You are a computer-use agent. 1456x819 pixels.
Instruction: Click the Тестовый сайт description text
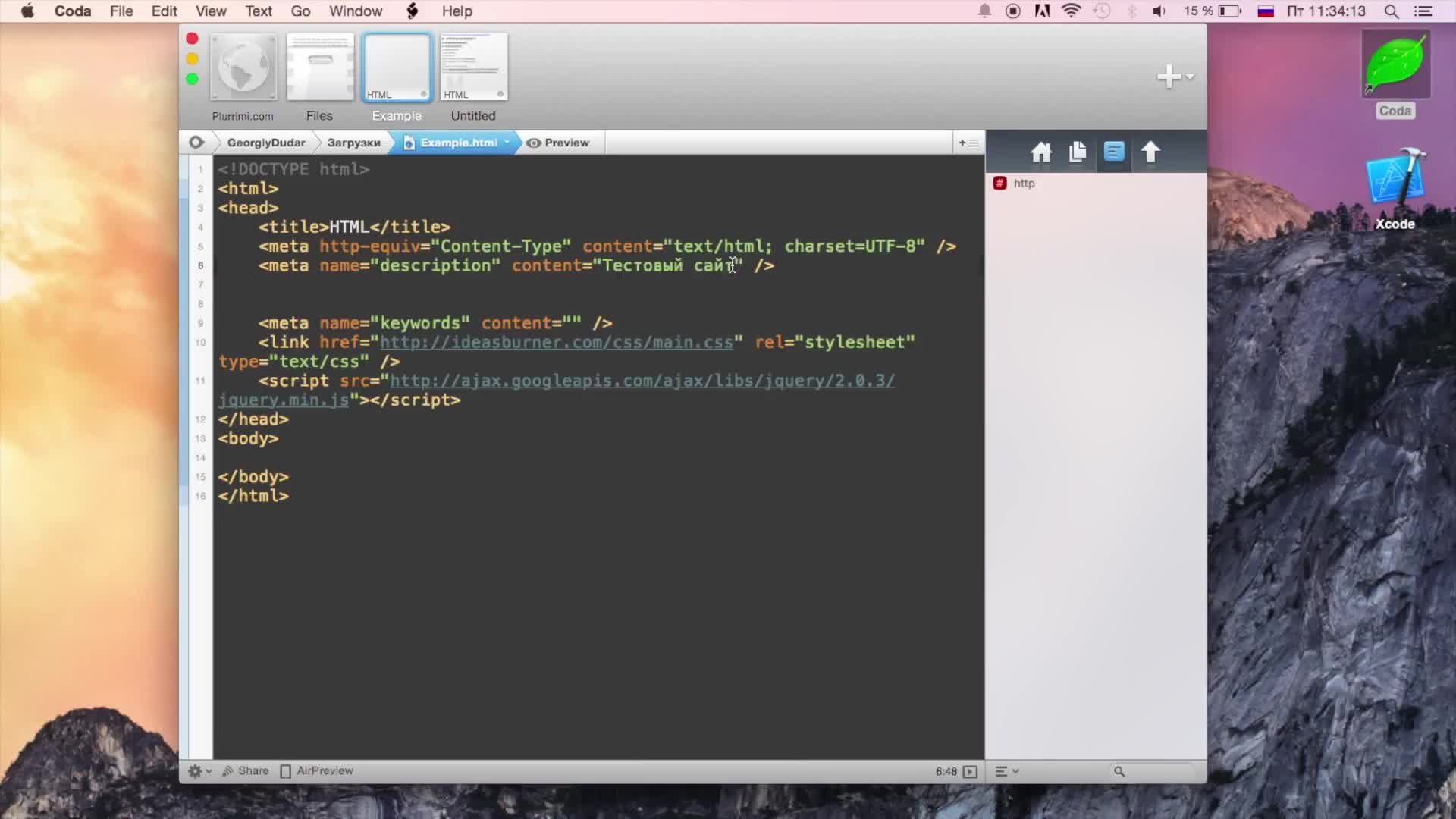(x=667, y=265)
